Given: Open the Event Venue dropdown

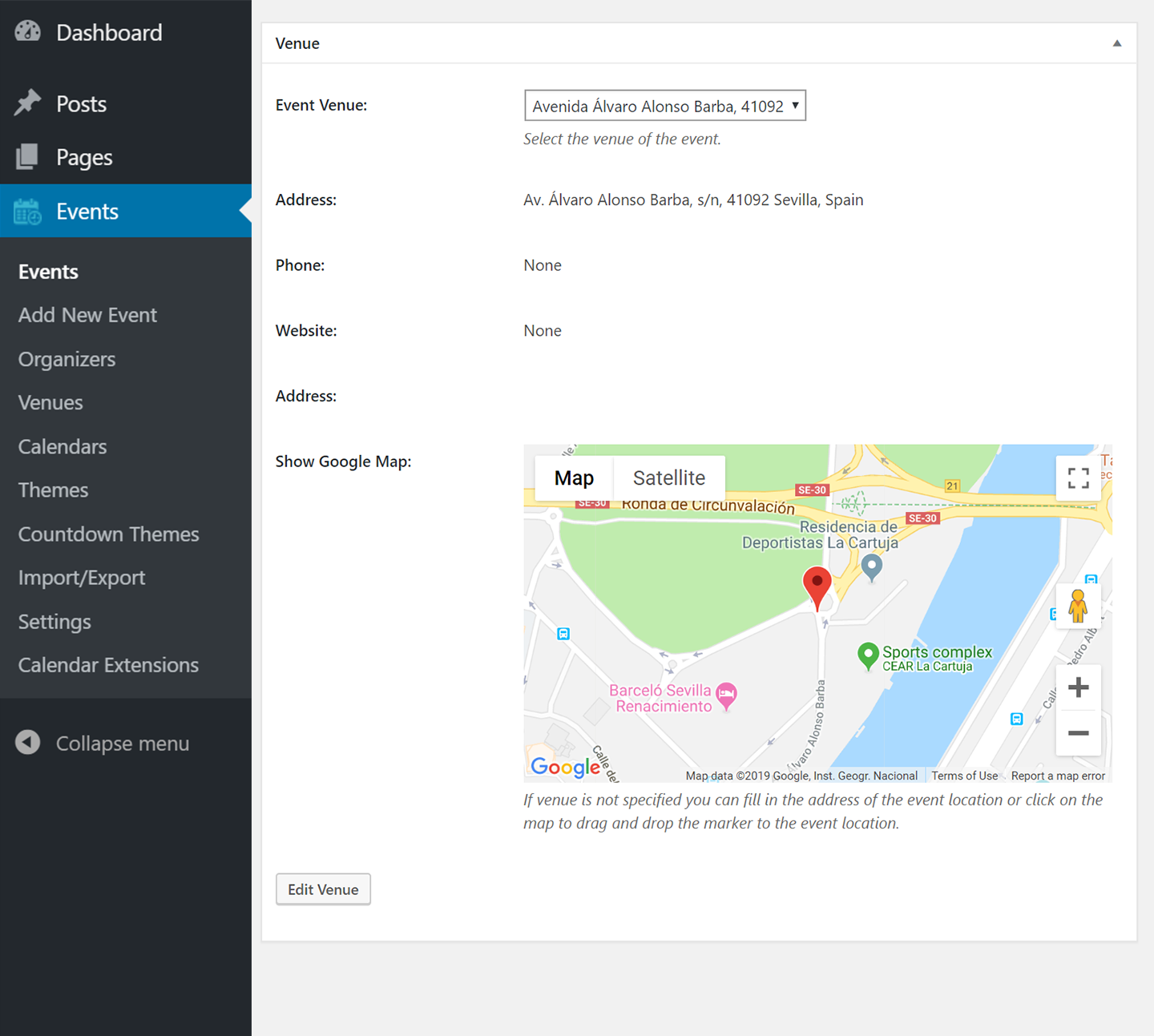Looking at the screenshot, I should coord(664,106).
